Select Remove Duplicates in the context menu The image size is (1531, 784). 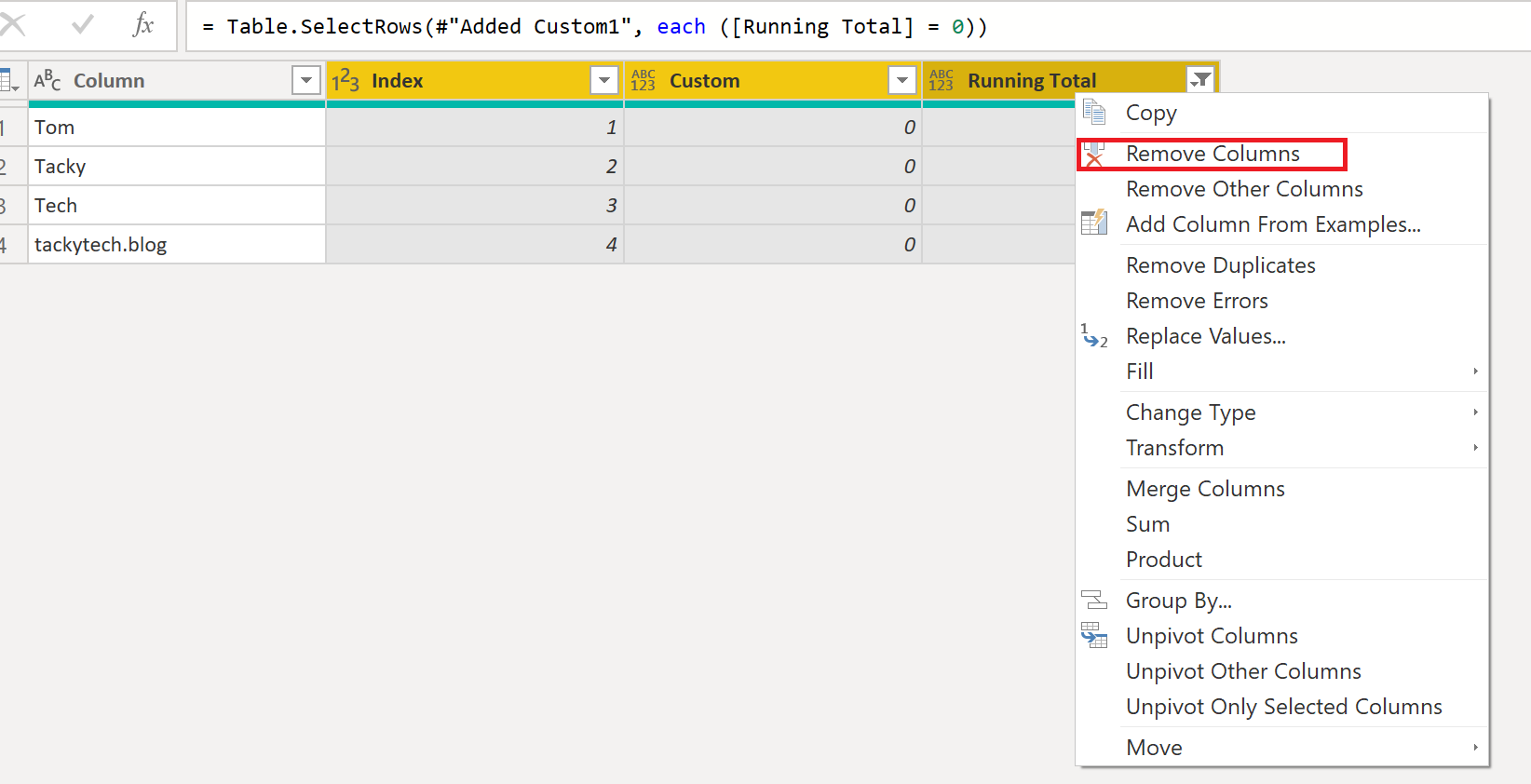[x=1221, y=265]
